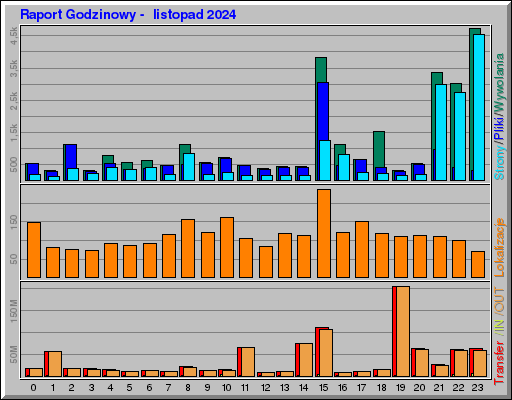Select the orange Lokalizacje bar at hour 23
Viewport: 512px width, 400px height.
click(x=478, y=264)
